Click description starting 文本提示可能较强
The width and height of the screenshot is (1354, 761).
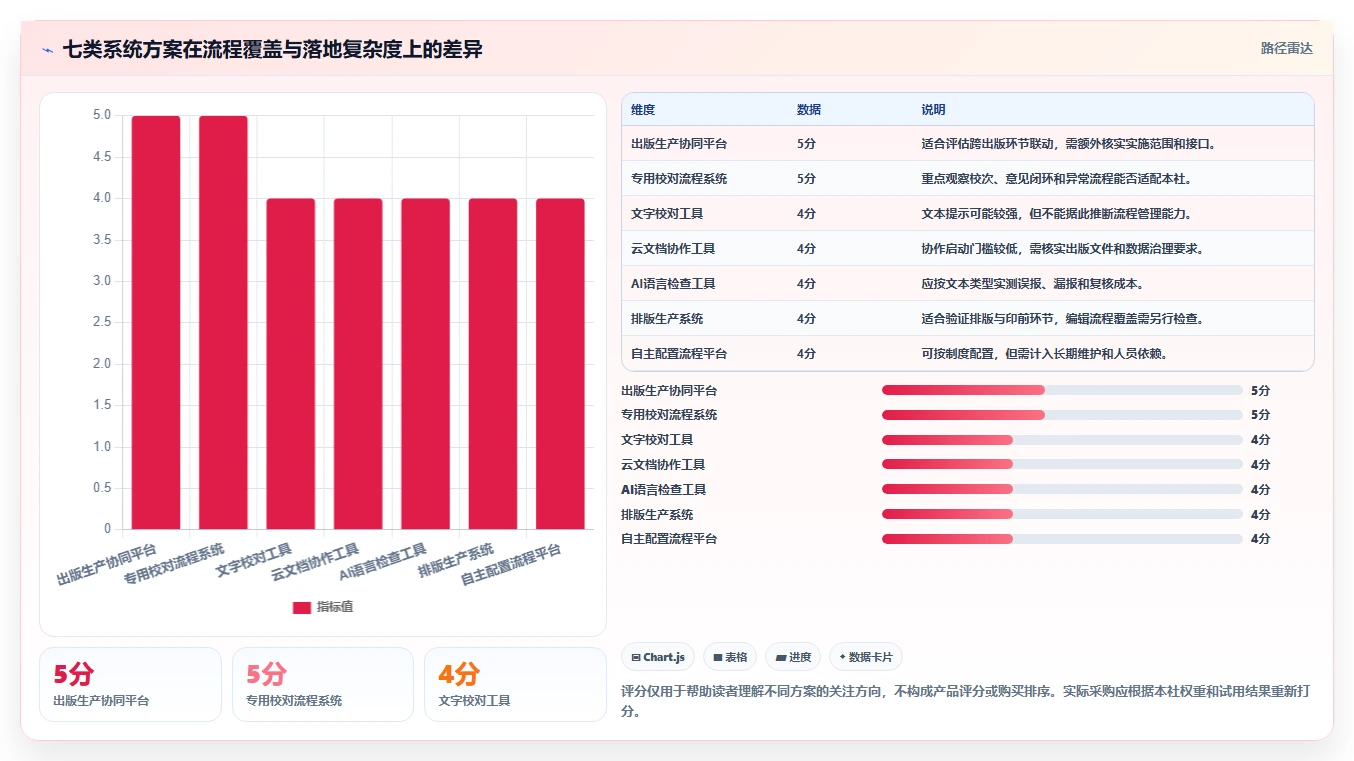[1056, 214]
